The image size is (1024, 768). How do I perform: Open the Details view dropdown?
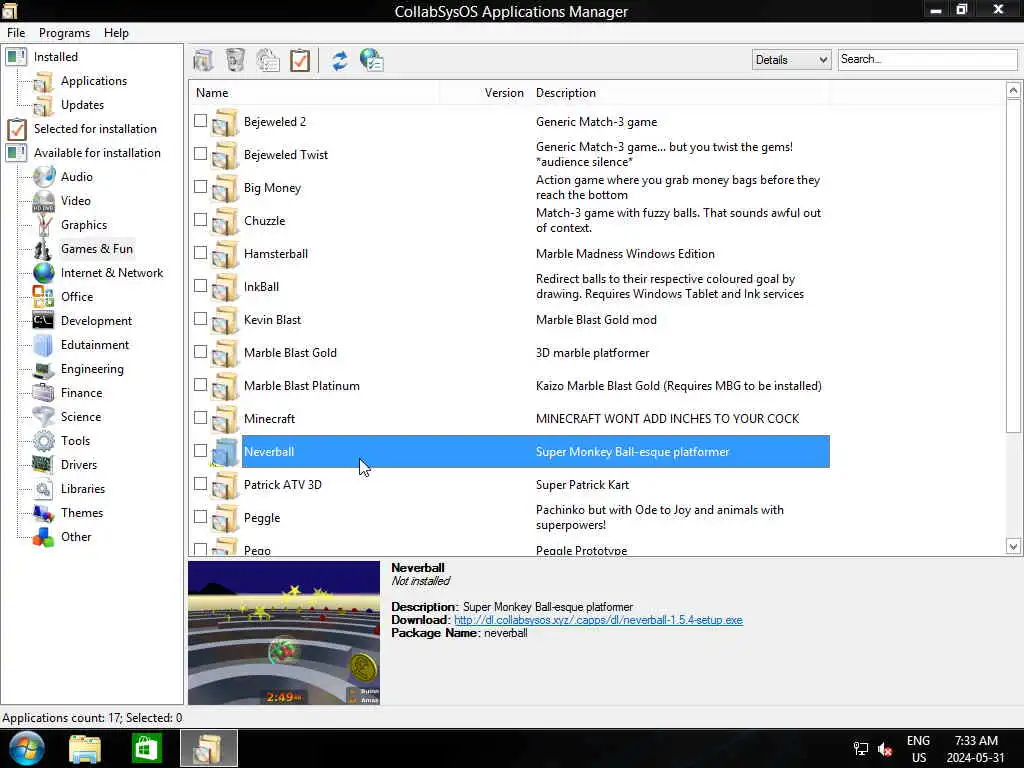tap(791, 59)
